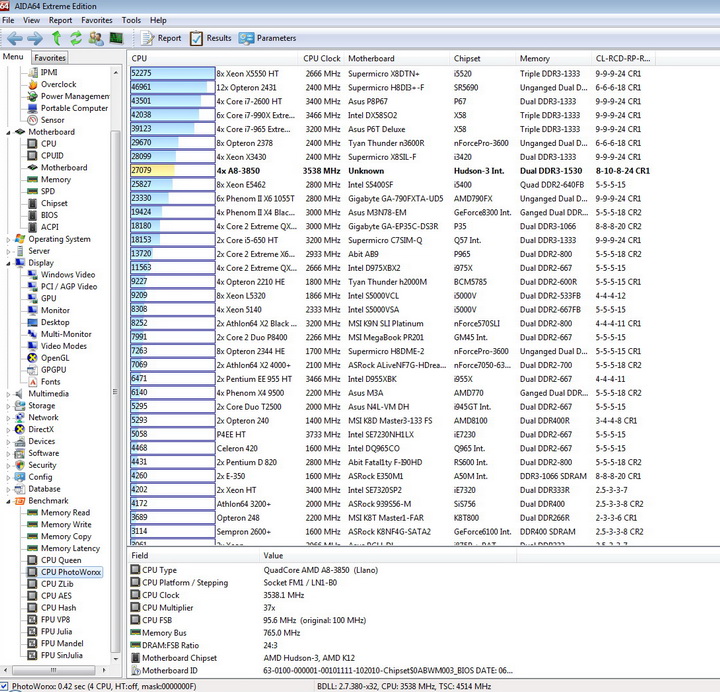Screen dimensions: 720x692
Task: Click the Report toolbar button
Action: [x=161, y=38]
